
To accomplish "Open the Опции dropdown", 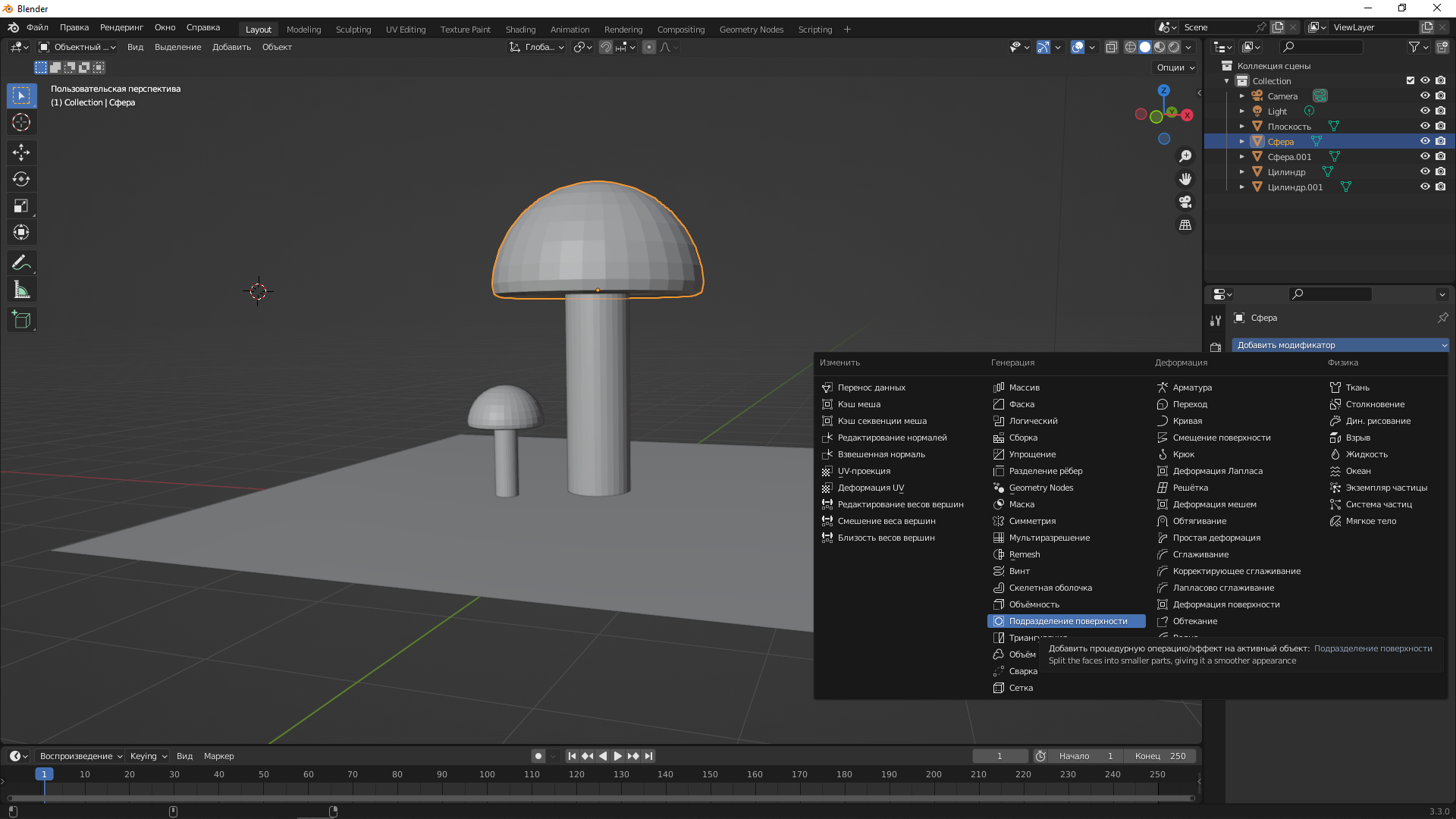I will 1175,67.
